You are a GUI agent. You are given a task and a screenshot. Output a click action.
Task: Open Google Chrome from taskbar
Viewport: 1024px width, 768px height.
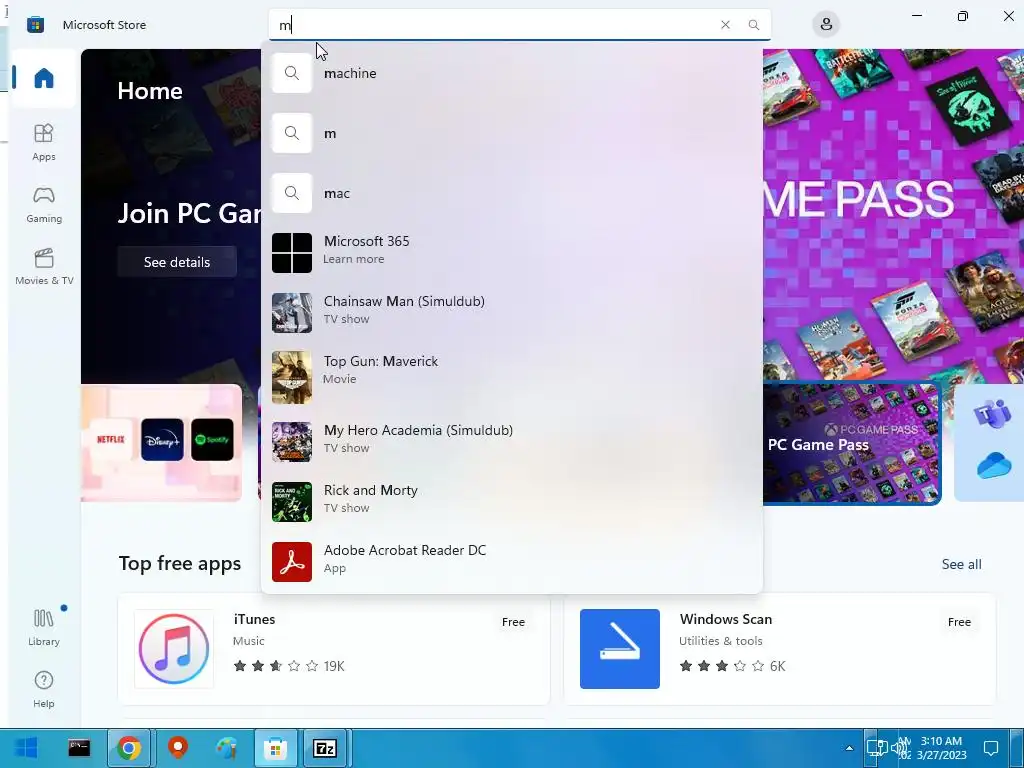(x=129, y=748)
